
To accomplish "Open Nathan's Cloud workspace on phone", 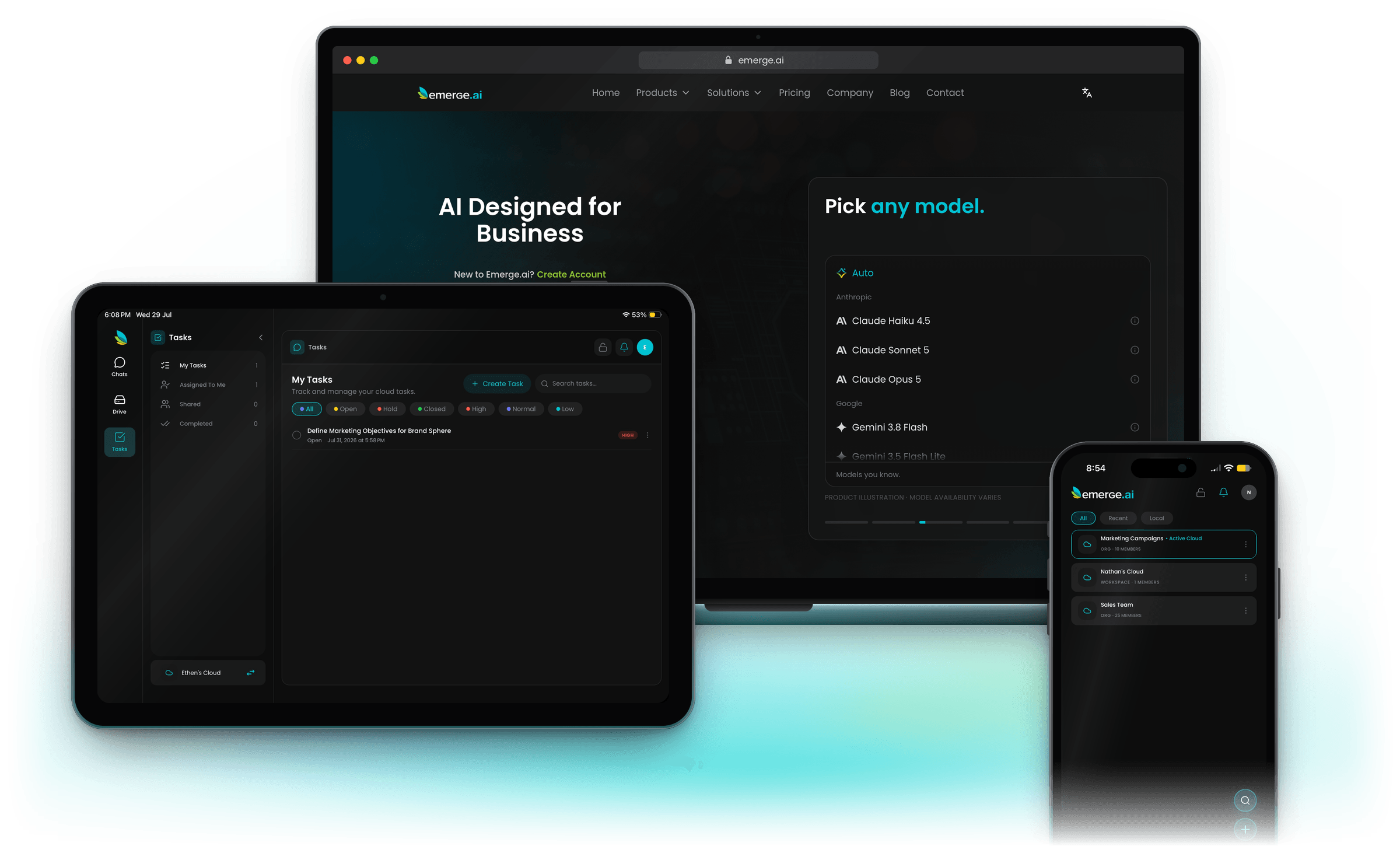I will tap(1164, 578).
